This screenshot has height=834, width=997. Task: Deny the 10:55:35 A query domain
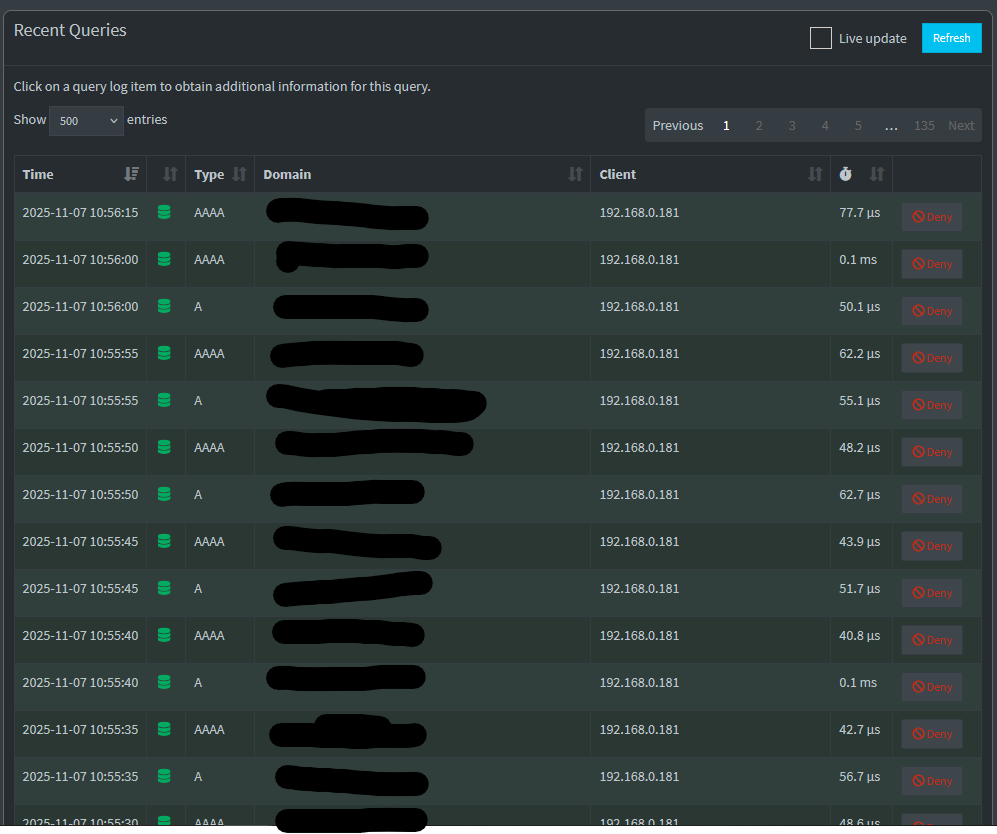(932, 781)
